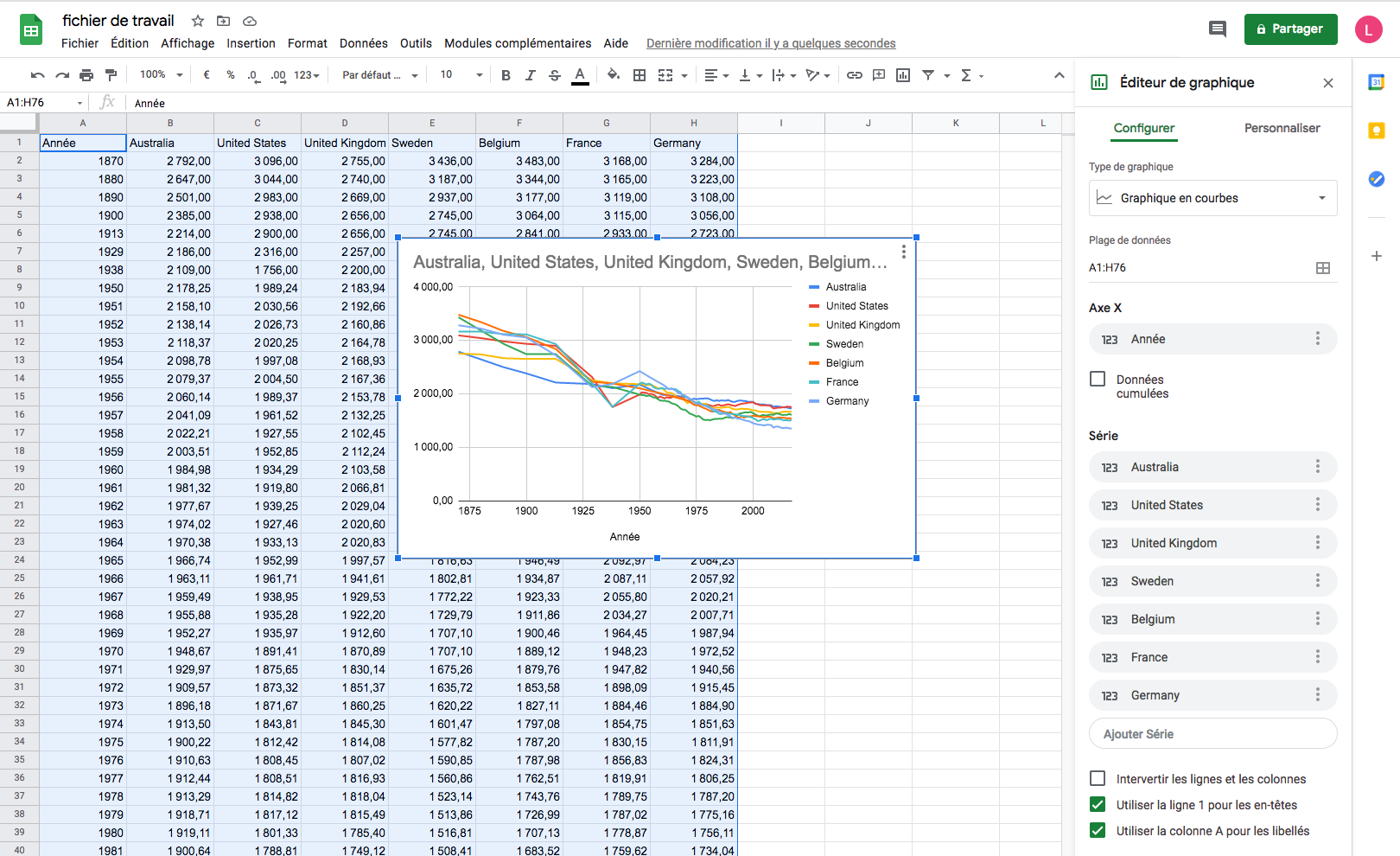1400x856 pixels.
Task: Click the redo arrow icon
Action: [x=61, y=75]
